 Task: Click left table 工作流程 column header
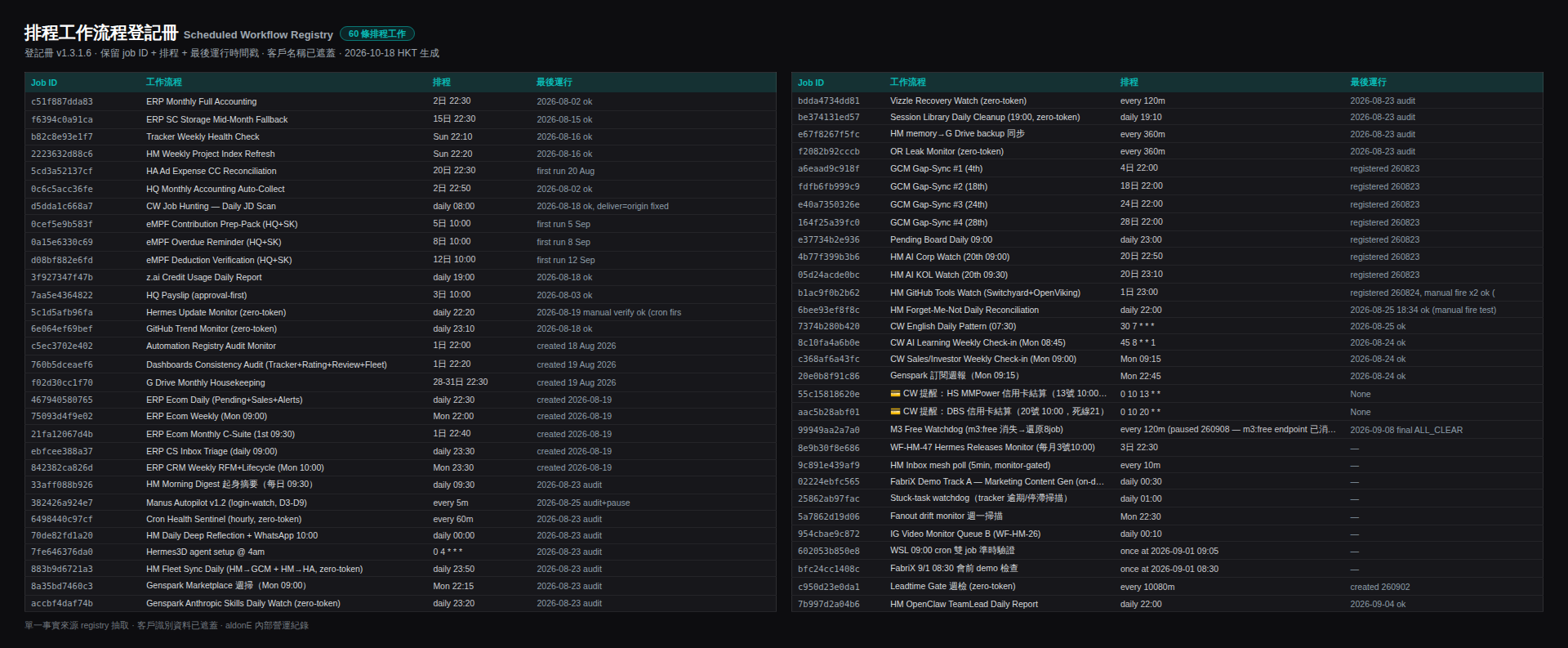pyautogui.click(x=164, y=83)
